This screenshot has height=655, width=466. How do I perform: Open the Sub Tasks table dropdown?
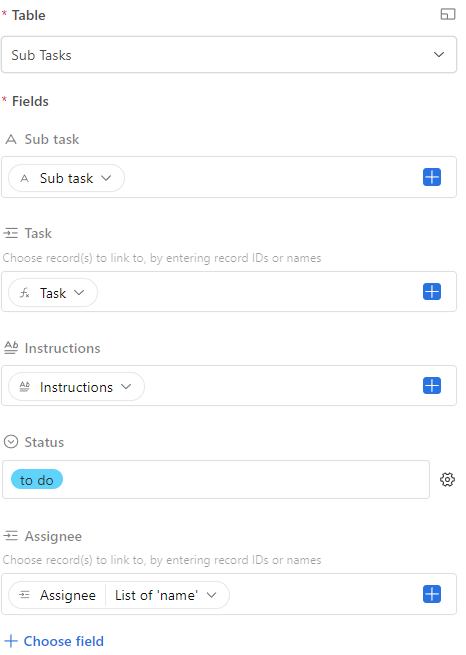(229, 55)
